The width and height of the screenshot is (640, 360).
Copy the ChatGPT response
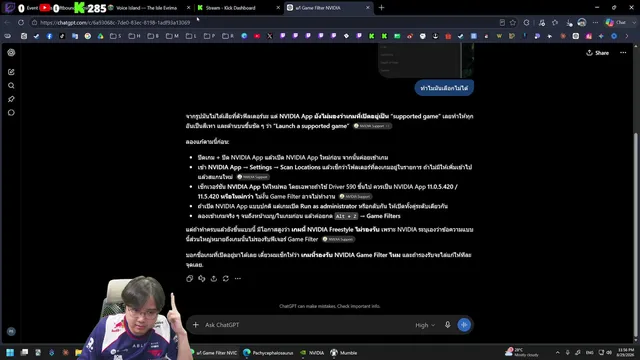(189, 278)
